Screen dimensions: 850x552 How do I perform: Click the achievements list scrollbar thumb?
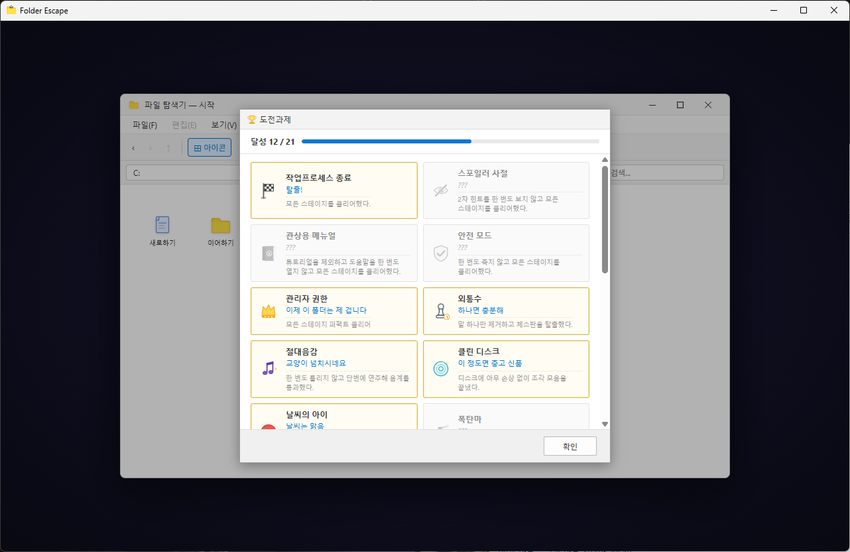(605, 220)
